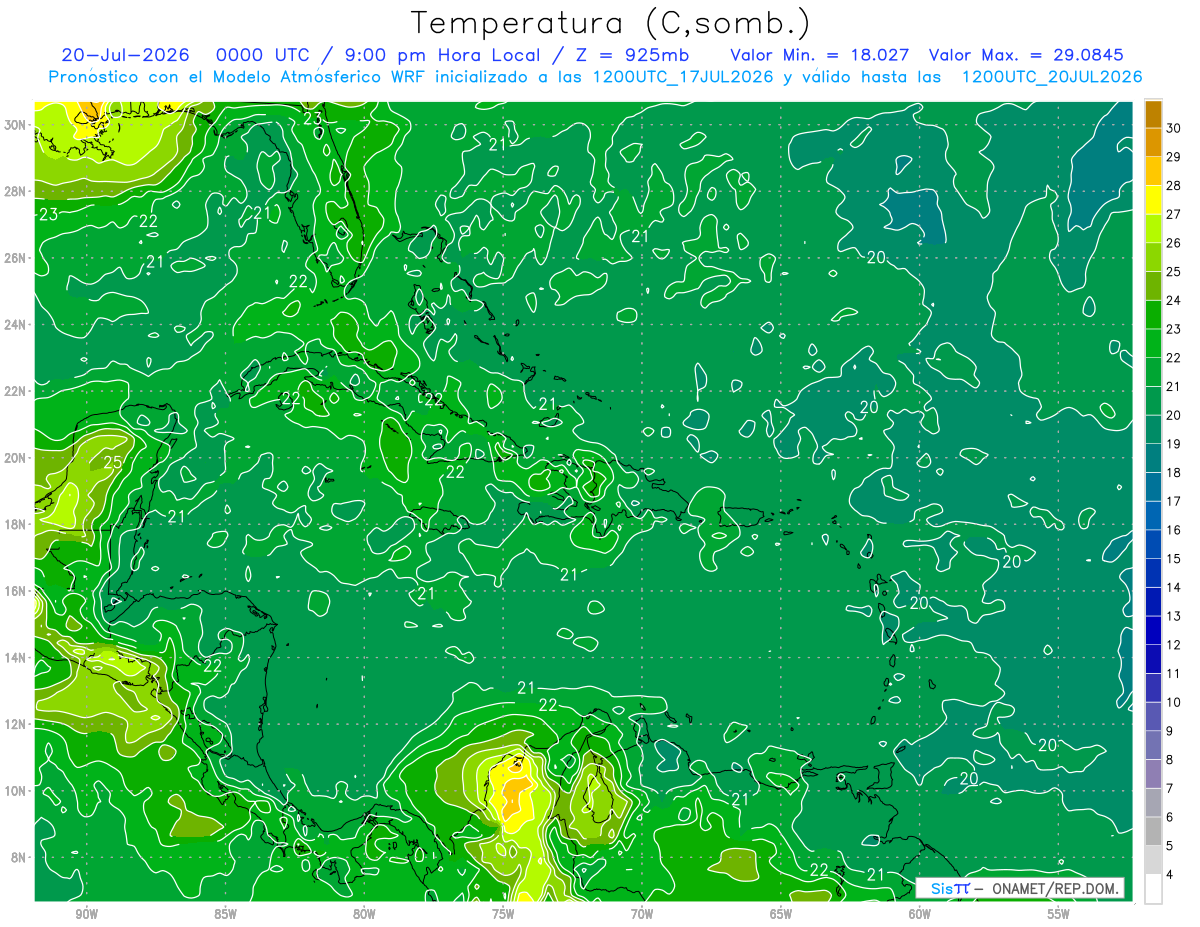Click the color bar segment between 29 and 30
This screenshot has height=927, width=1200.
click(x=1153, y=142)
